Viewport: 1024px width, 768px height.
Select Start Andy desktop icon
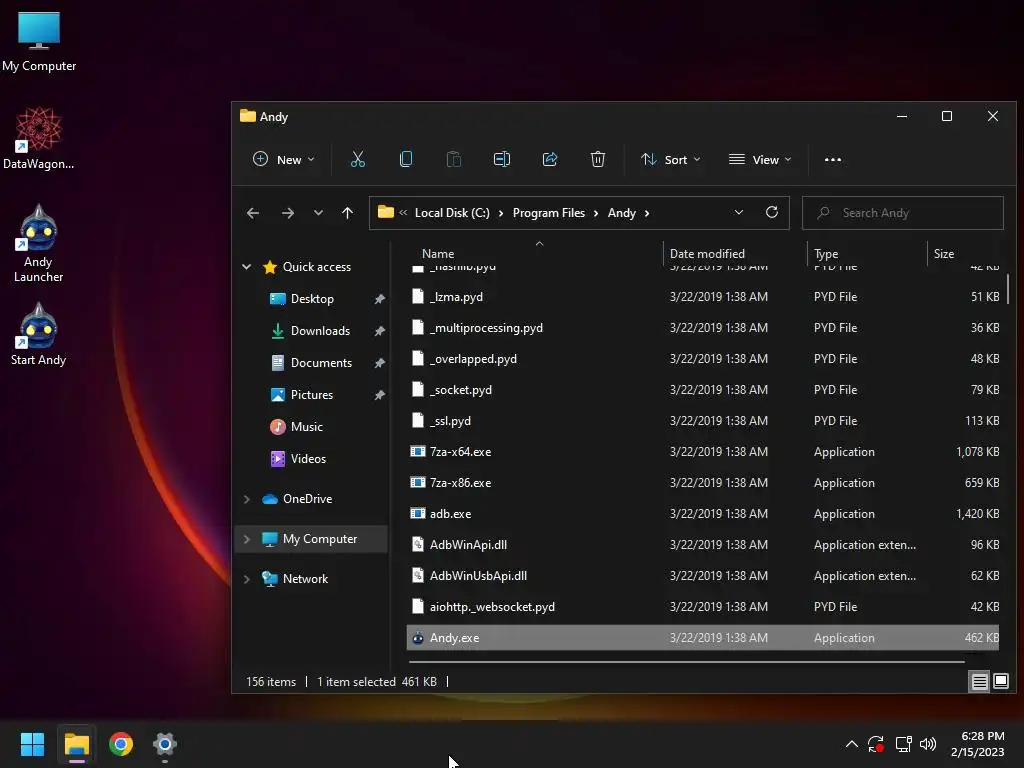click(x=39, y=334)
